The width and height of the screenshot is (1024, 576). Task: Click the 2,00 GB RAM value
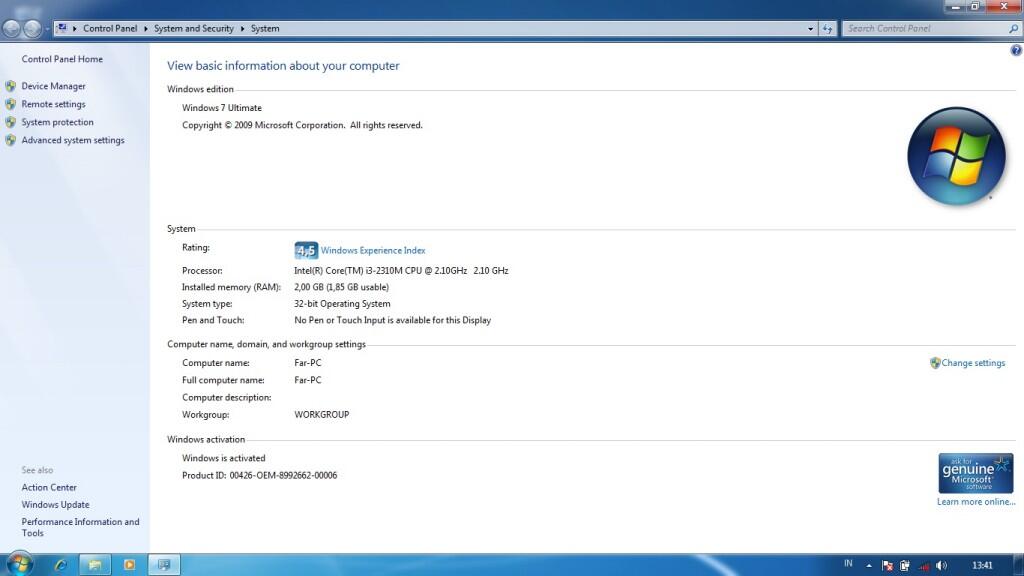[x=341, y=287]
